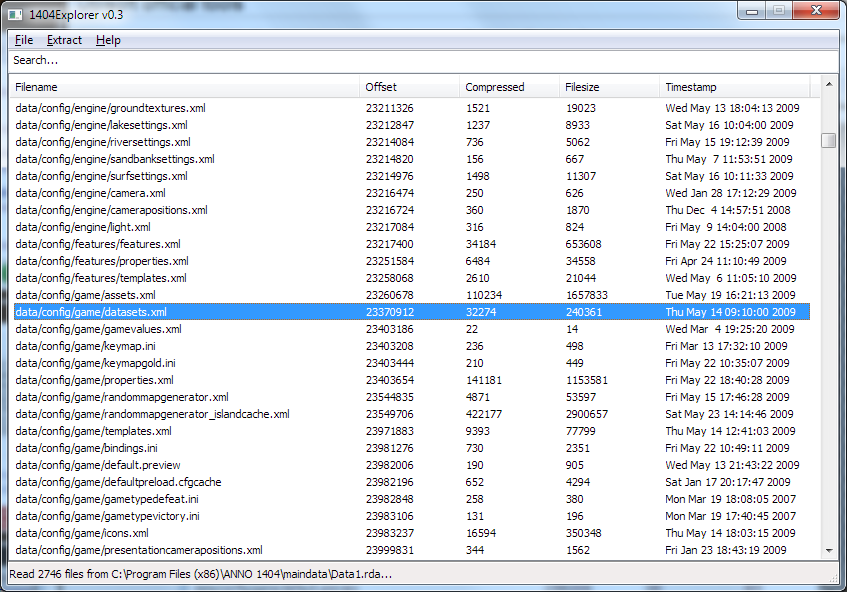This screenshot has height=592, width=847.
Task: Click offset value 23260678
Action: 389,295
